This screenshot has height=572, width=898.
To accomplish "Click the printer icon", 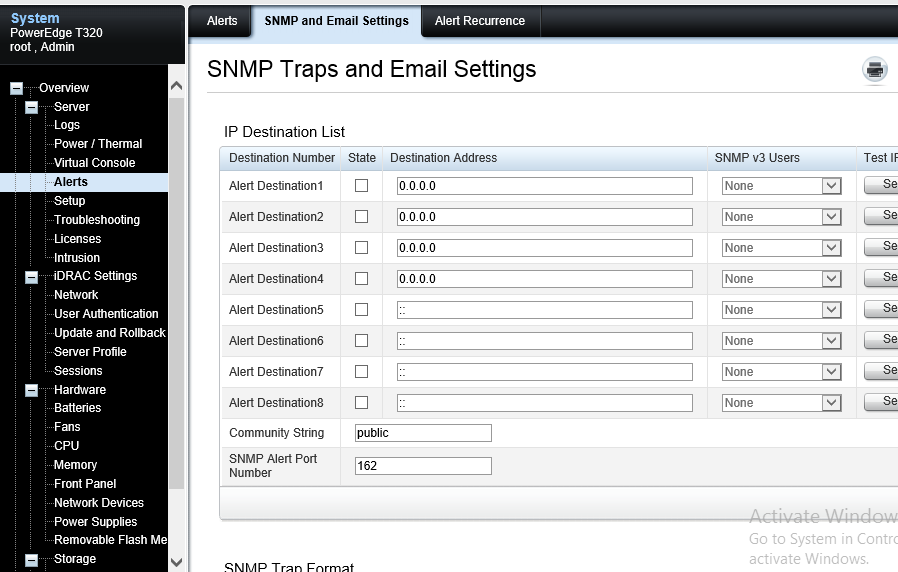I will click(875, 70).
